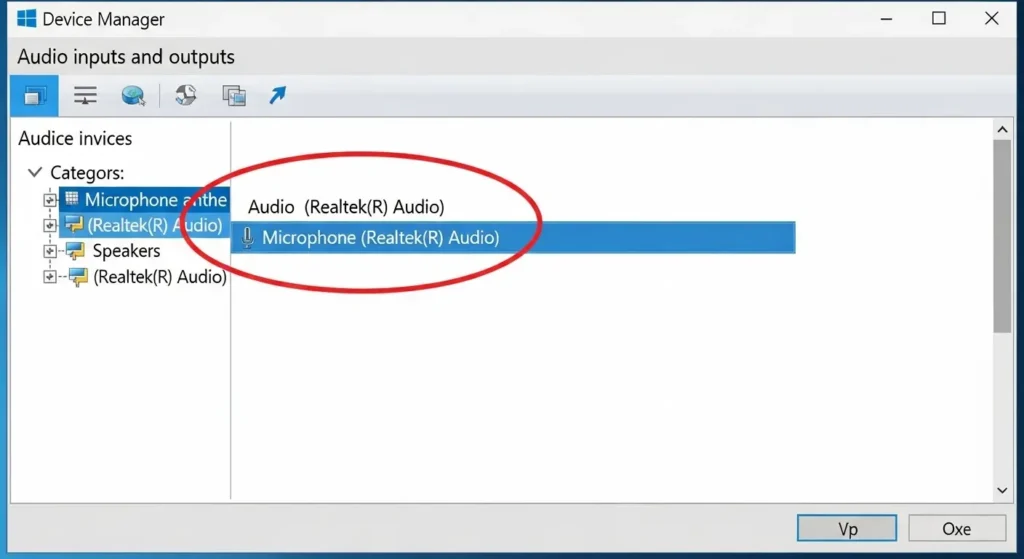The width and height of the screenshot is (1024, 559).
Task: Select the Speakers tree item
Action: (x=126, y=251)
